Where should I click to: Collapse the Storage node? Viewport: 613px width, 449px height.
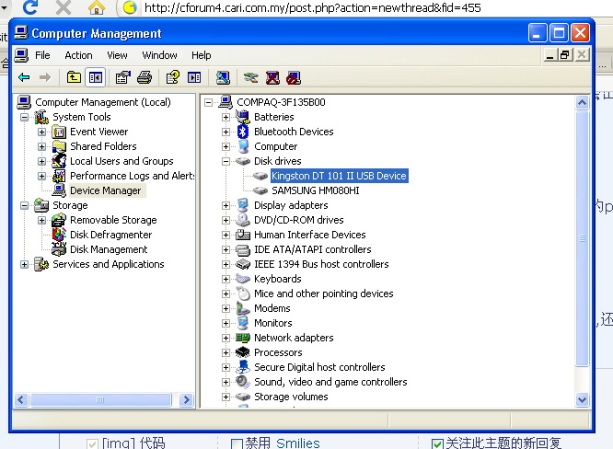pyautogui.click(x=24, y=206)
